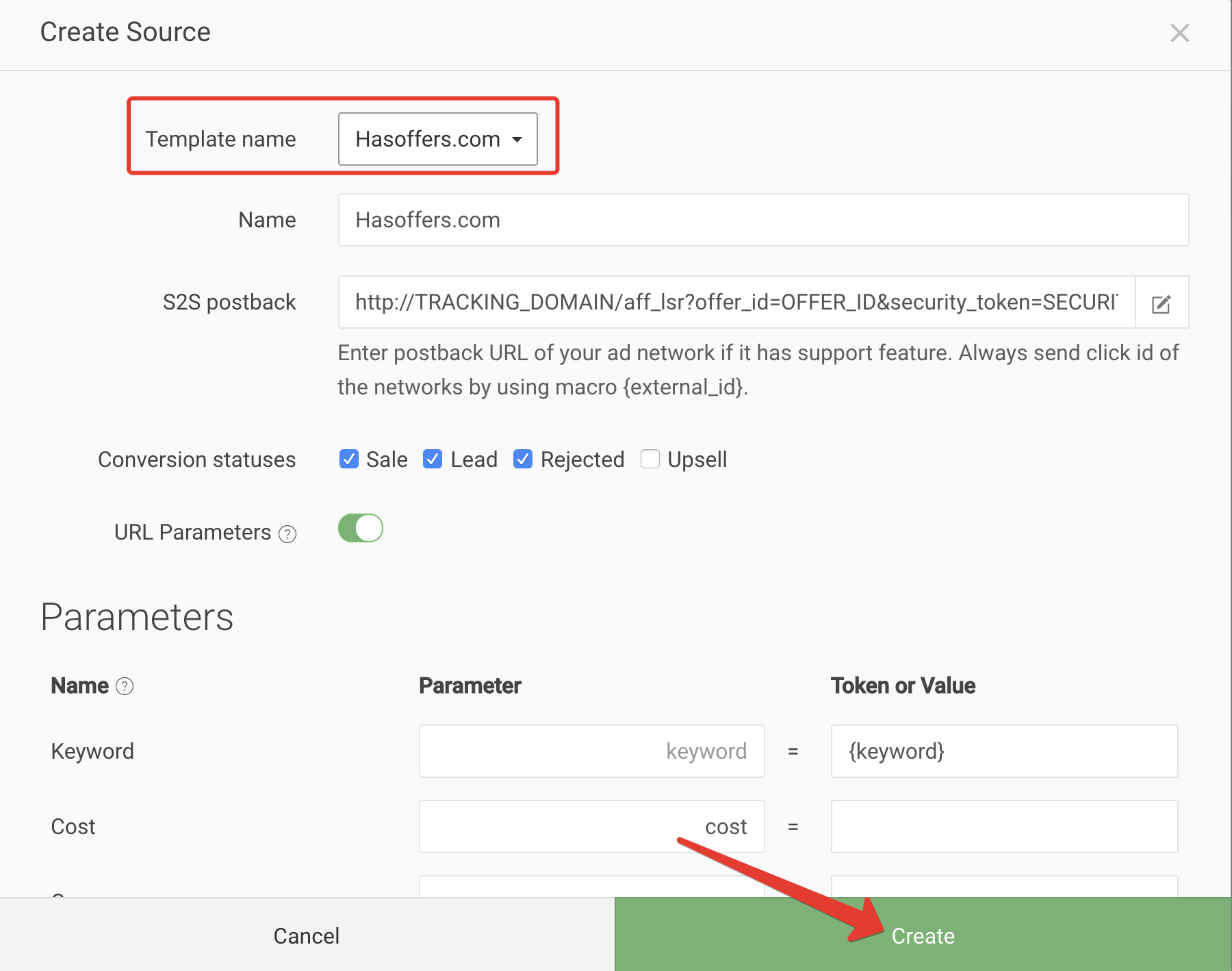Click the Keyword row label
Screen dimensions: 1232x971
92,752
